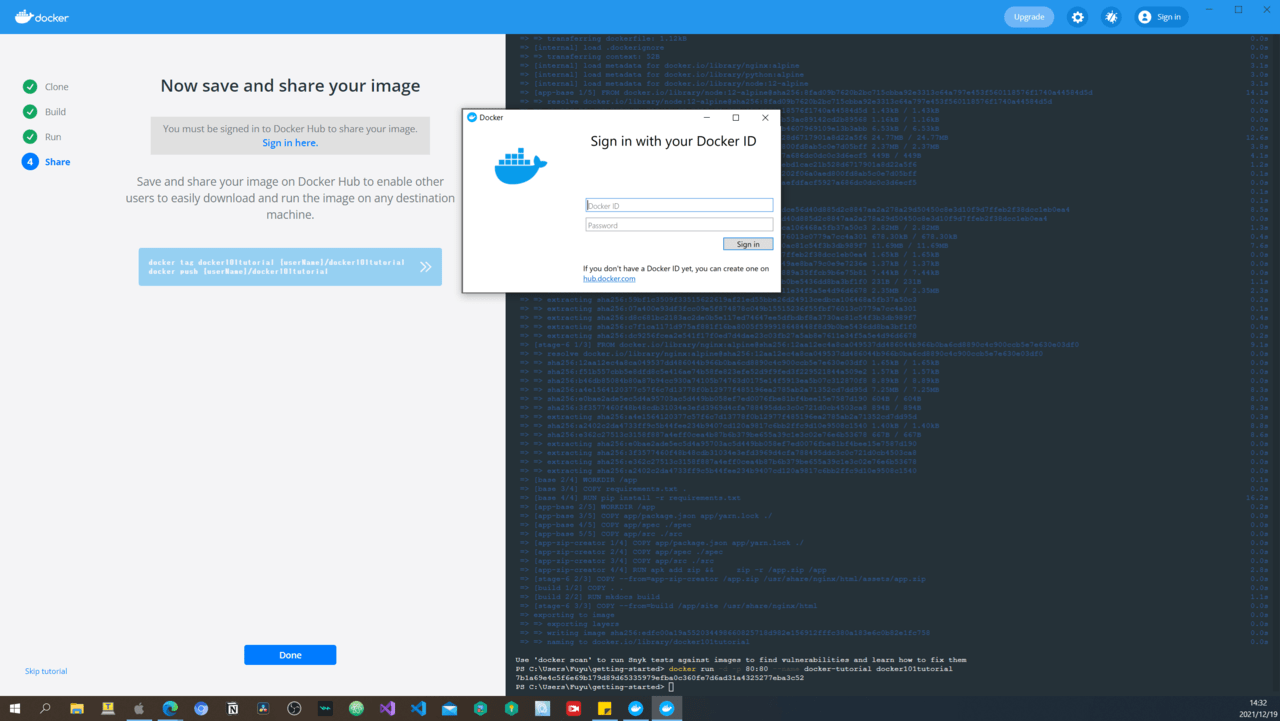Select the Share step
The width and height of the screenshot is (1280, 721).
[x=46, y=162]
